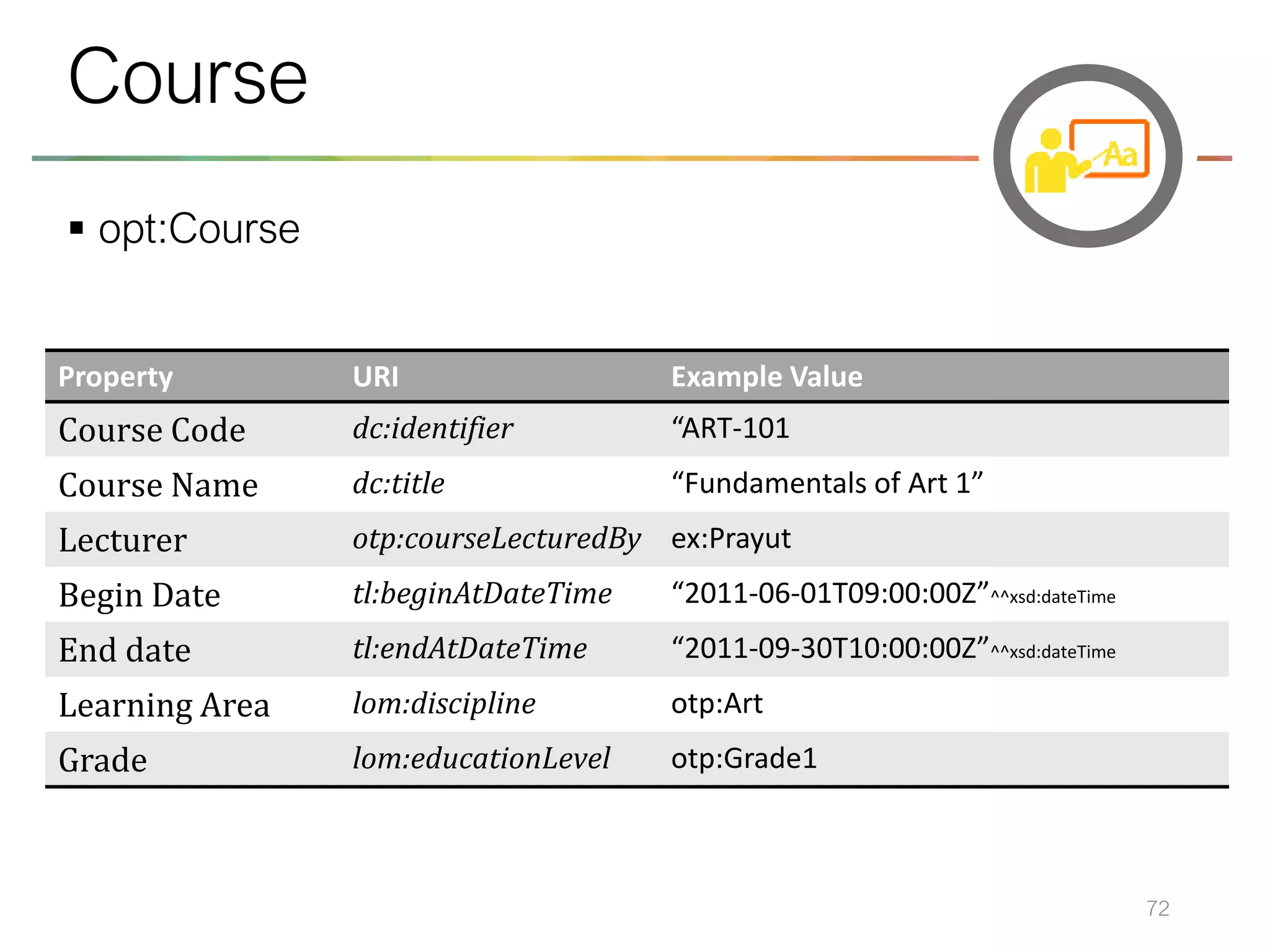Click the 'Property' column header

[115, 376]
